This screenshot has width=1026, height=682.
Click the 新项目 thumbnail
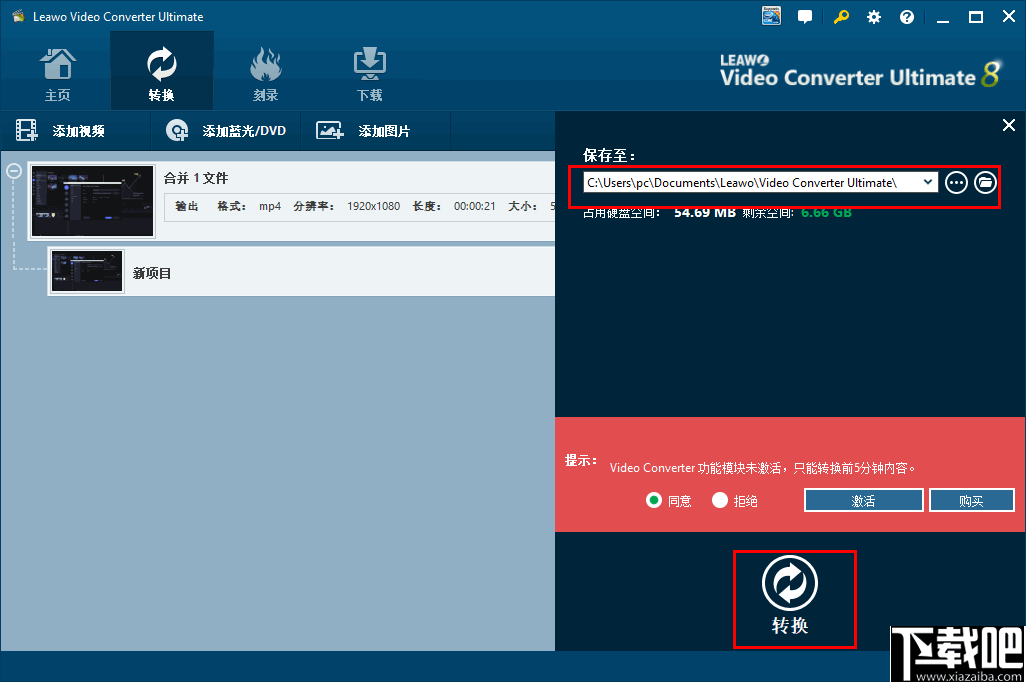click(x=87, y=271)
